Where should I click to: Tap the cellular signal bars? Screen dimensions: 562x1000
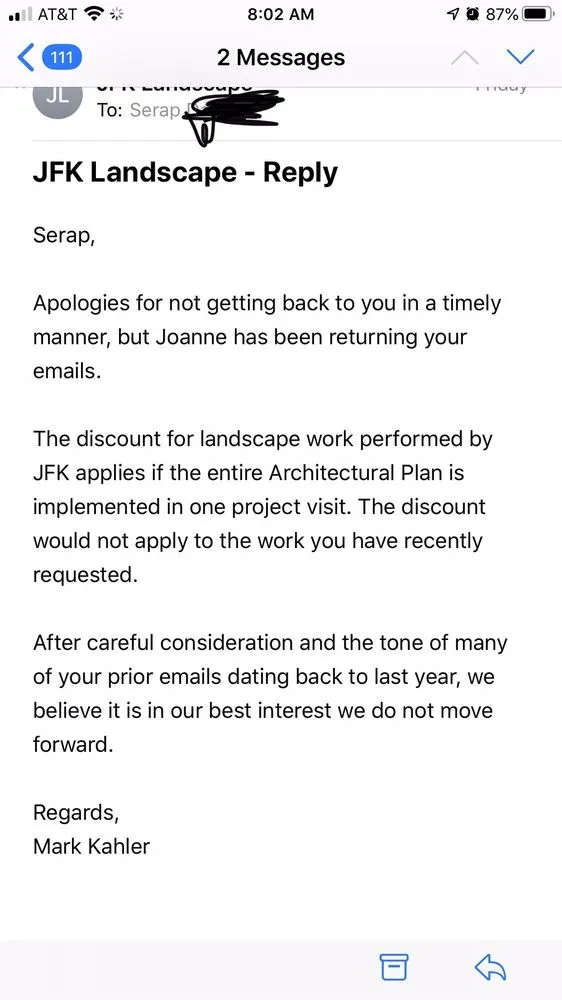pos(20,14)
